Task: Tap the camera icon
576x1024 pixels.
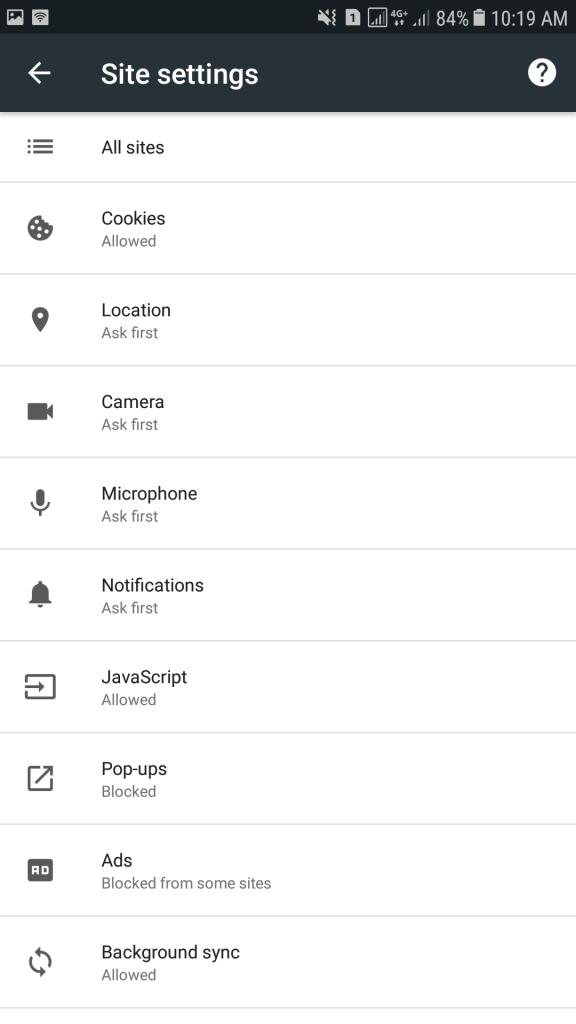Action: tap(40, 411)
